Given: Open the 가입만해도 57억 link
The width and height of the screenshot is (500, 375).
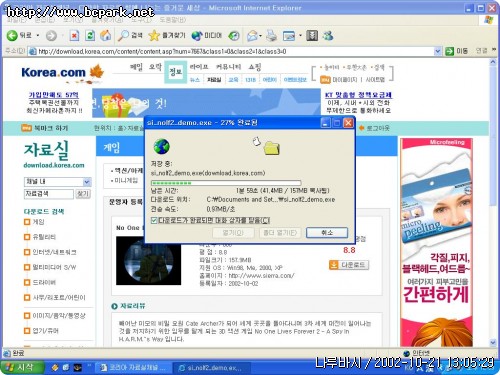Looking at the screenshot, I should point(54,95).
